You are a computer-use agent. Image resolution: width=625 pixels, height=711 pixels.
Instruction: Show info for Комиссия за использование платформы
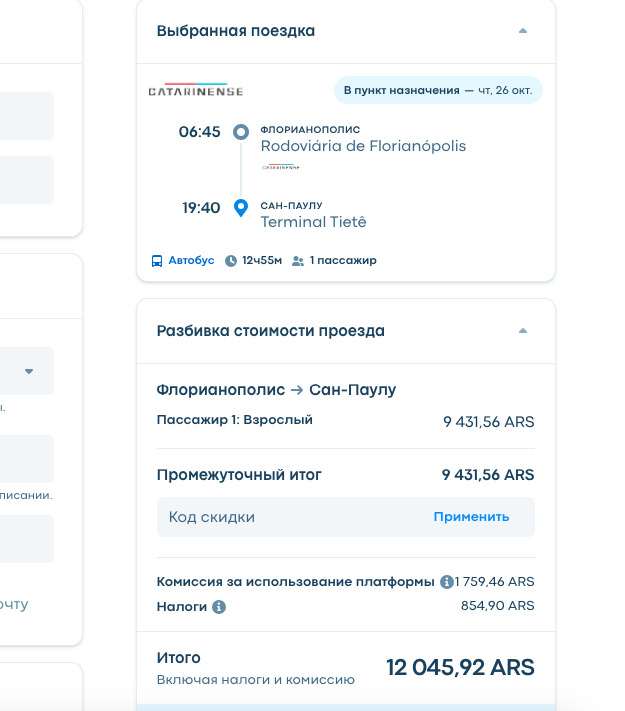[x=446, y=581]
